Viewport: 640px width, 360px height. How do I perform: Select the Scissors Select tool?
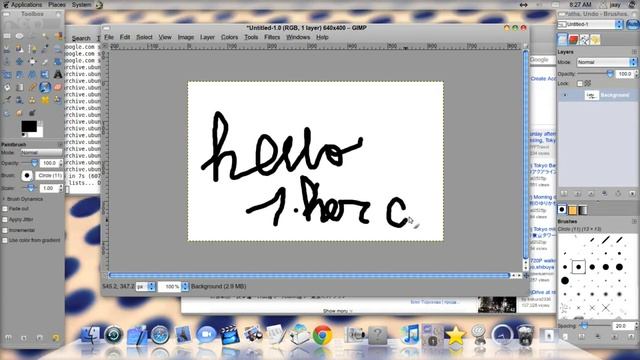(7, 49)
